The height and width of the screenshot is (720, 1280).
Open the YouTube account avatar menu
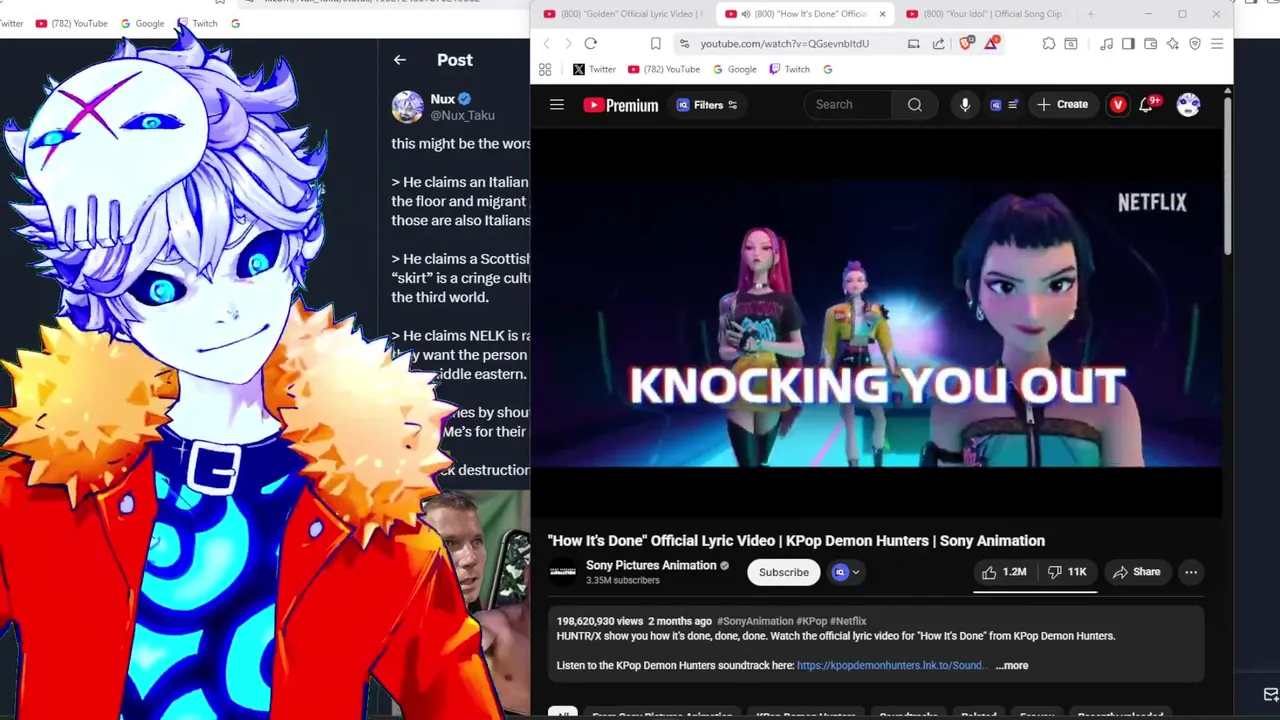point(1188,104)
